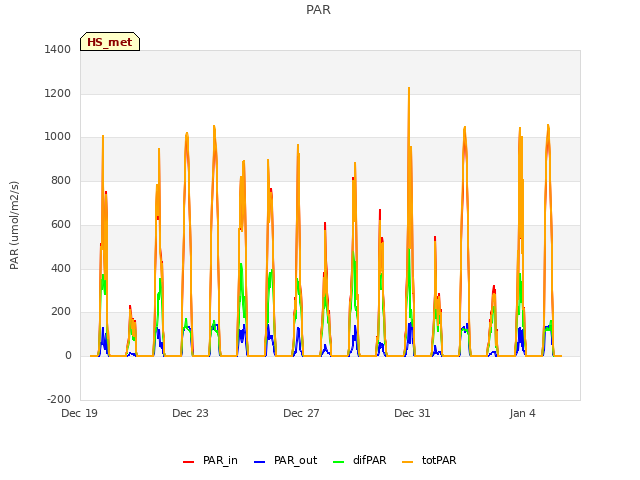Screen dimensions: 640x480
Task: Click the Jan 4 x-axis tick label
Action: (522, 413)
